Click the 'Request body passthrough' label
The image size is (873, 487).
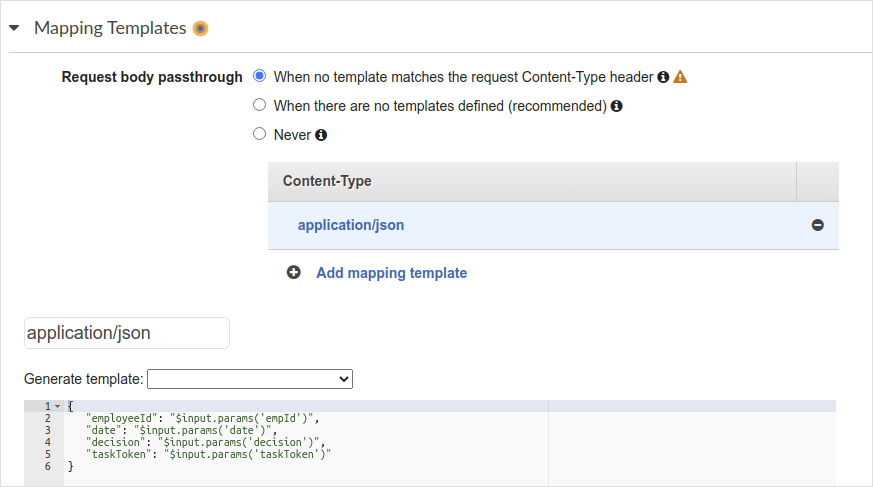pyautogui.click(x=152, y=77)
